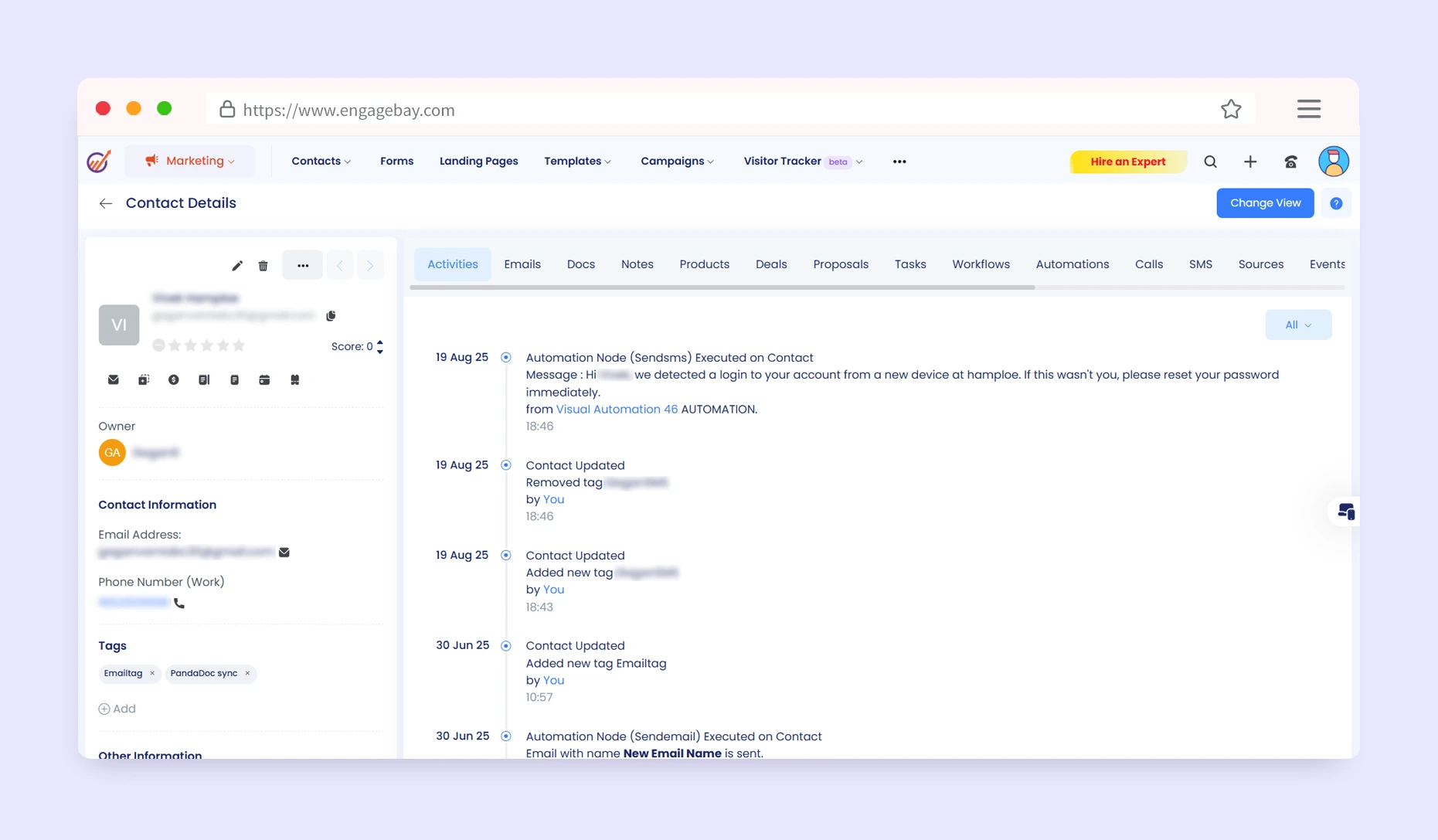
Task: Click the pencil edit contact icon
Action: tap(237, 266)
